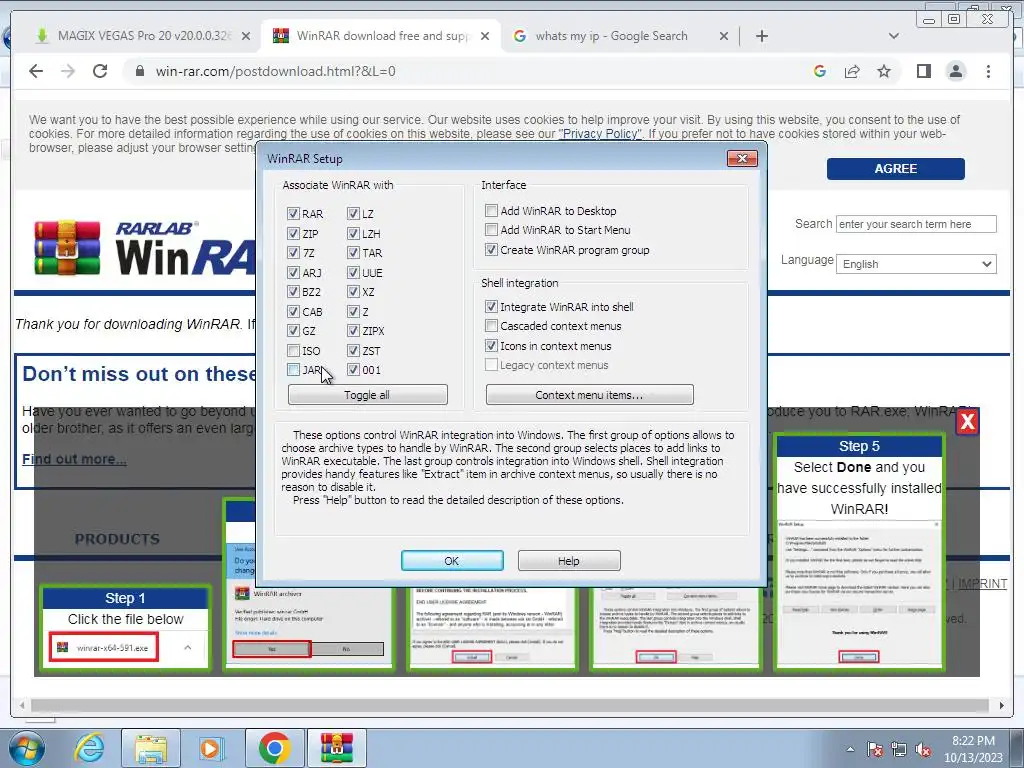The width and height of the screenshot is (1024, 768).
Task: Toggle ZIP file association checkbox
Action: click(293, 233)
